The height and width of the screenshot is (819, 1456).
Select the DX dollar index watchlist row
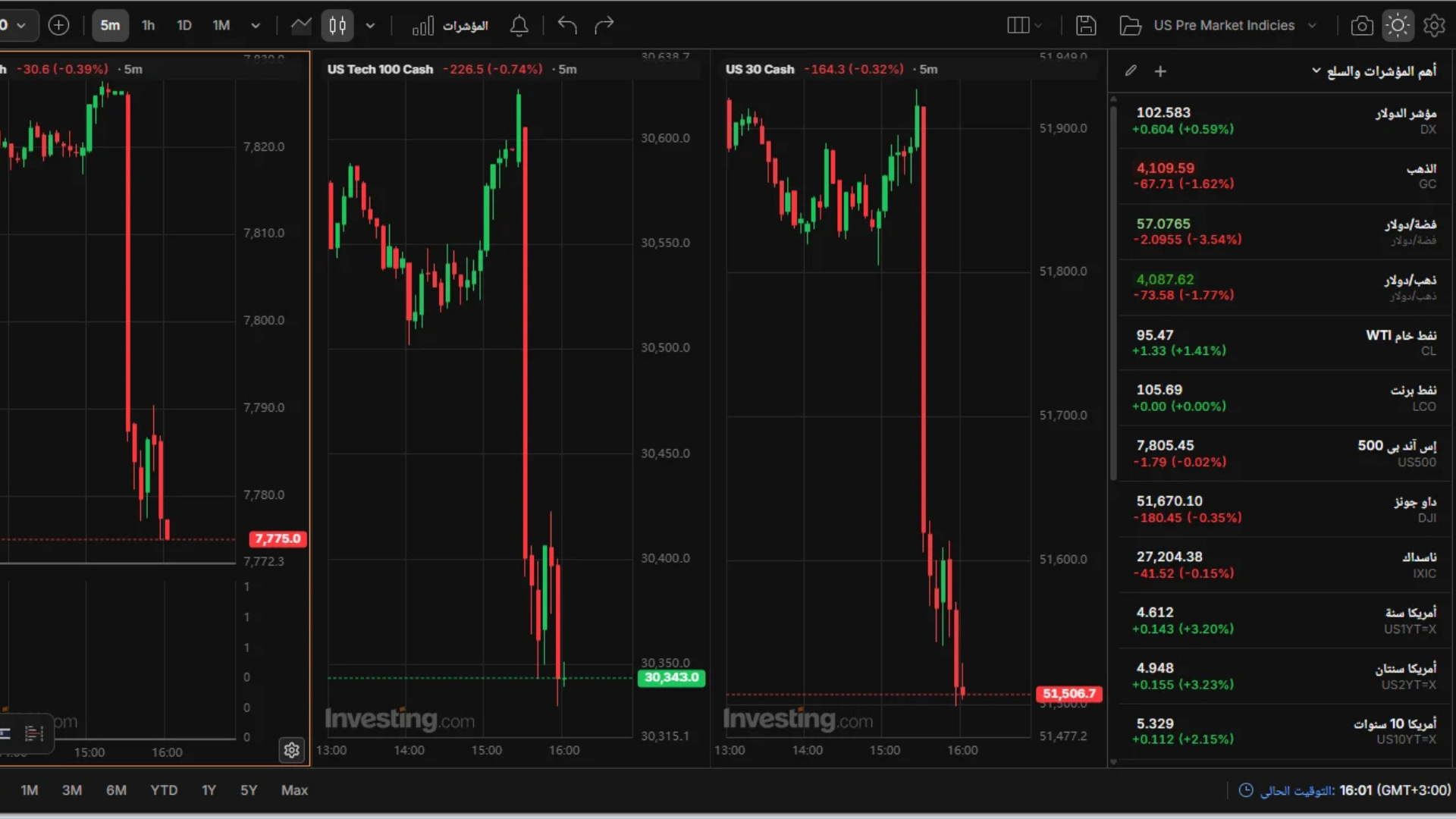1285,121
